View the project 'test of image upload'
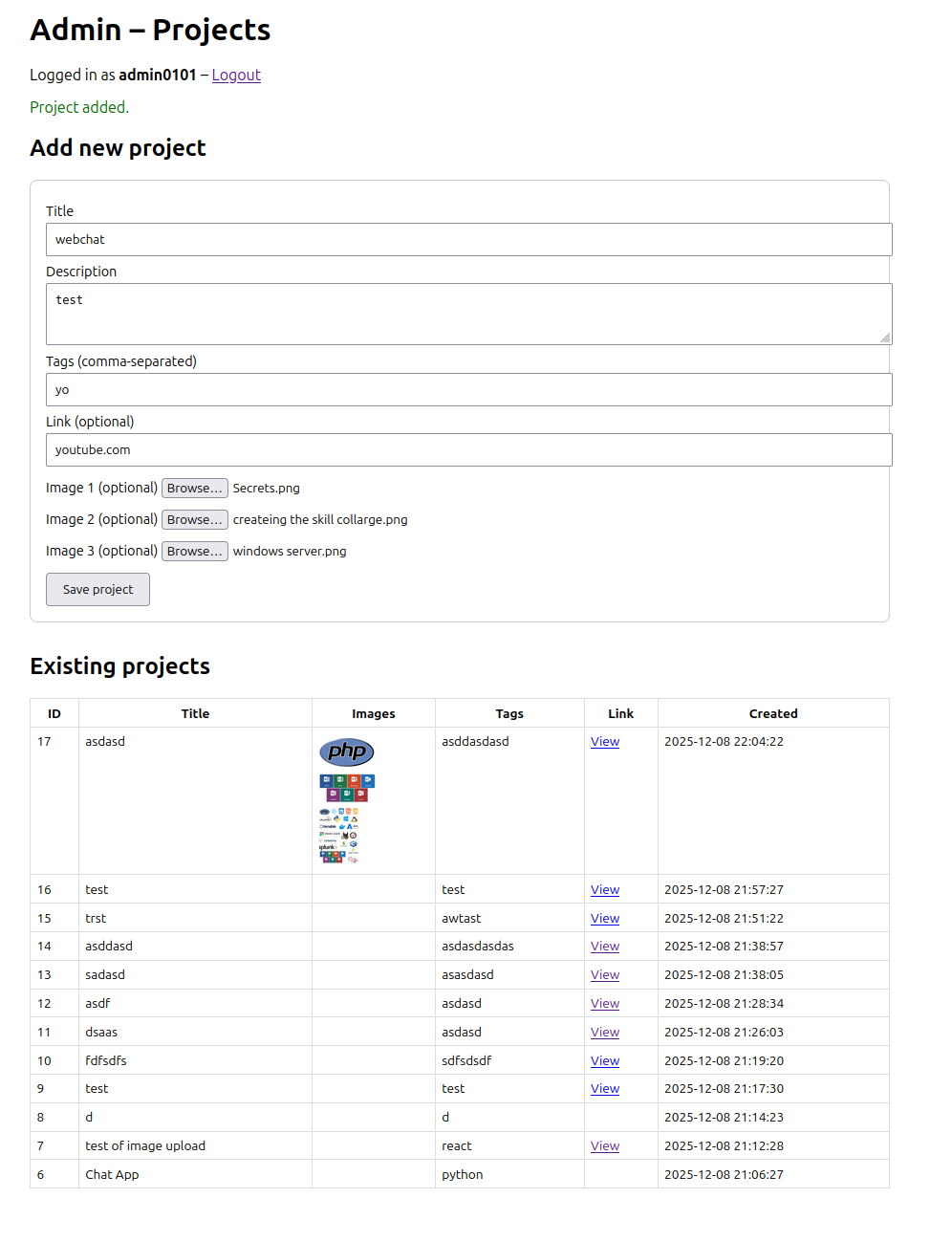 (604, 1145)
